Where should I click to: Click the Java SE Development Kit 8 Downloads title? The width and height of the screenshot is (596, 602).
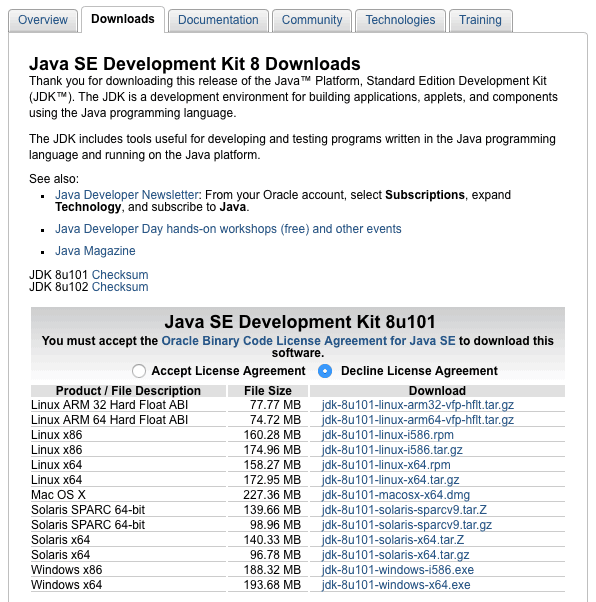click(195, 63)
